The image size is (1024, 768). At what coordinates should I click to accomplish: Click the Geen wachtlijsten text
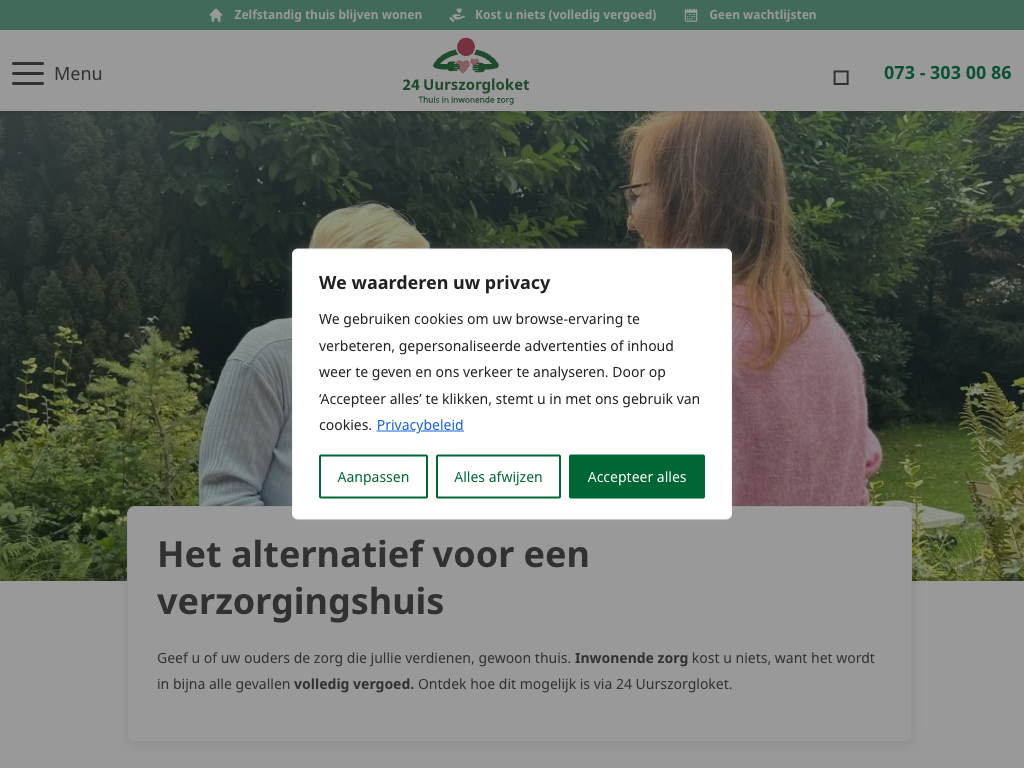coord(763,15)
